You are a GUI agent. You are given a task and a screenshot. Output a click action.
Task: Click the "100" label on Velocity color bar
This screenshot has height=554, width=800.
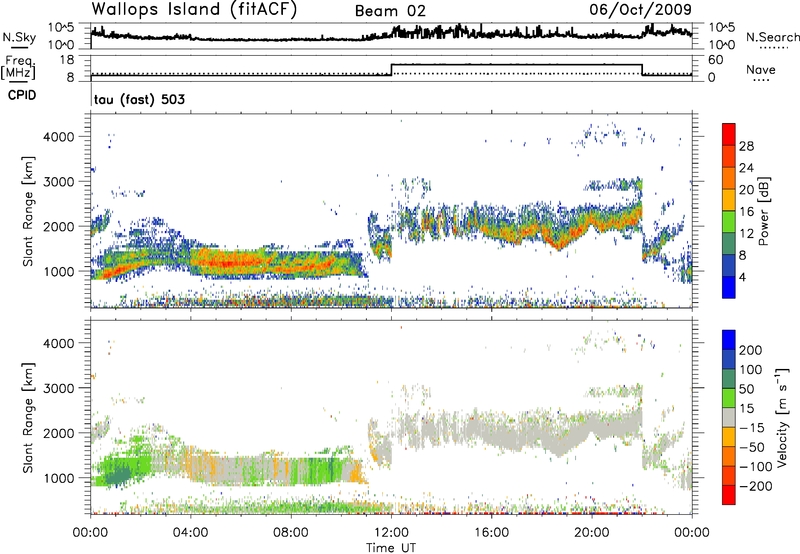tap(751, 369)
